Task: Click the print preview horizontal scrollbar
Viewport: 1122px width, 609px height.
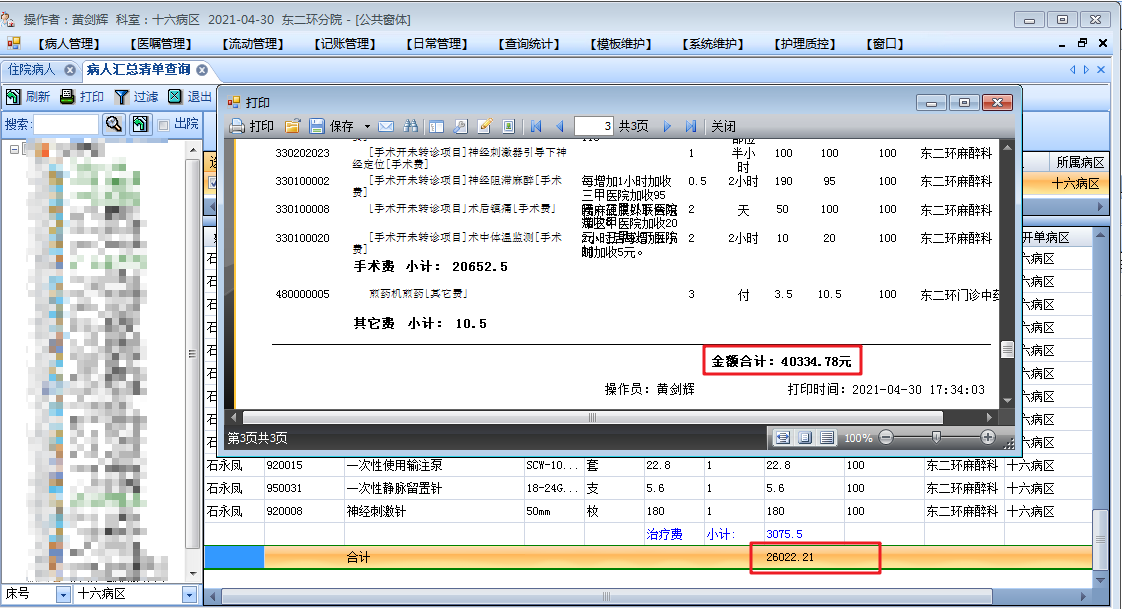Action: click(592, 417)
